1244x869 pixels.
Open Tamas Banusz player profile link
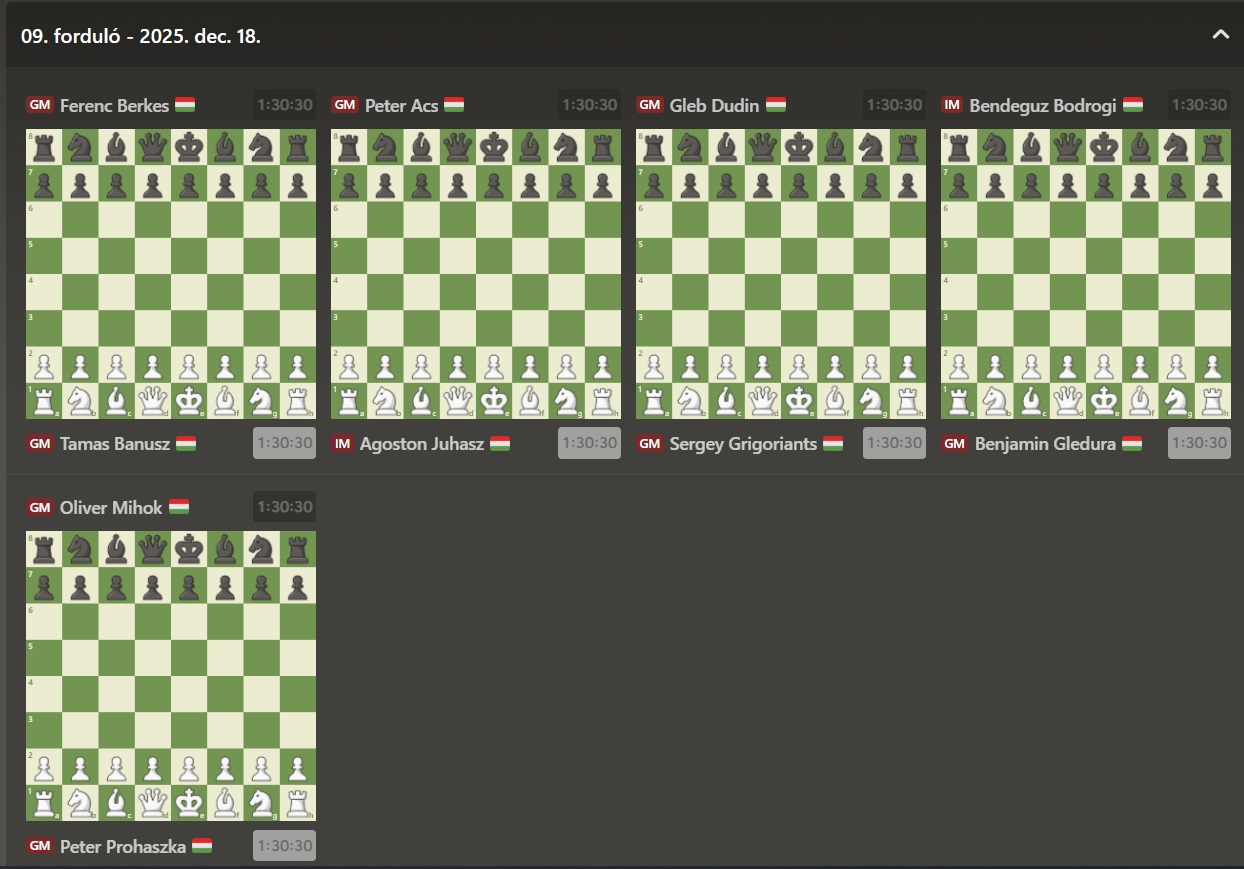click(114, 443)
